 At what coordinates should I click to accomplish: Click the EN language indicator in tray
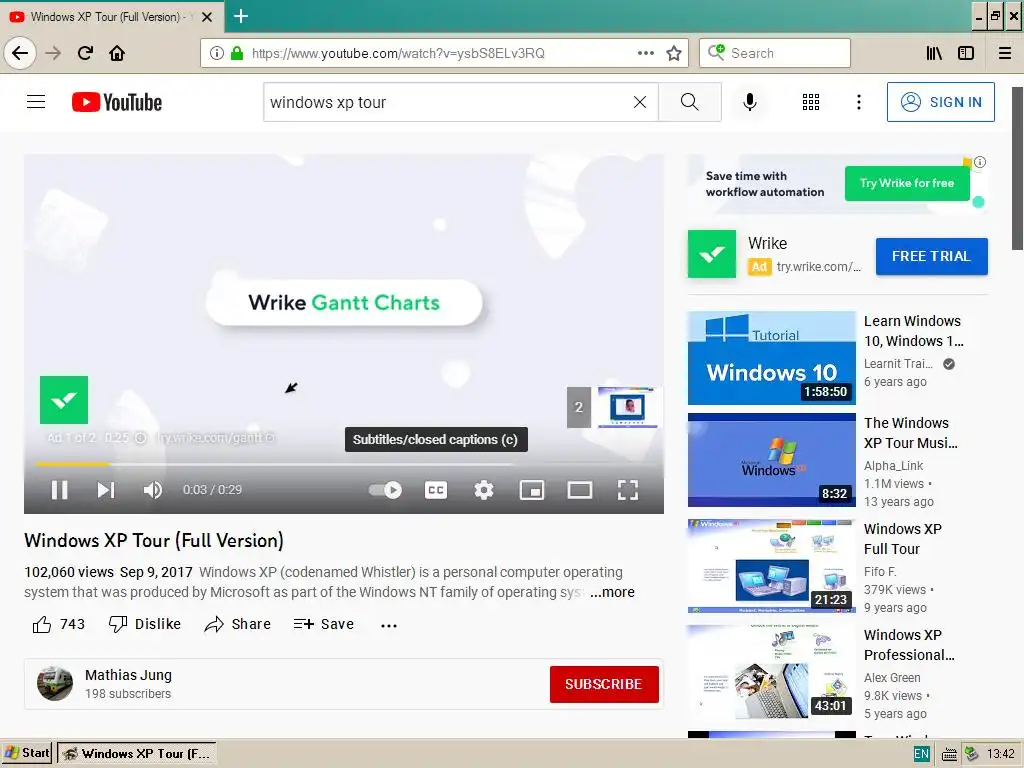tap(921, 754)
